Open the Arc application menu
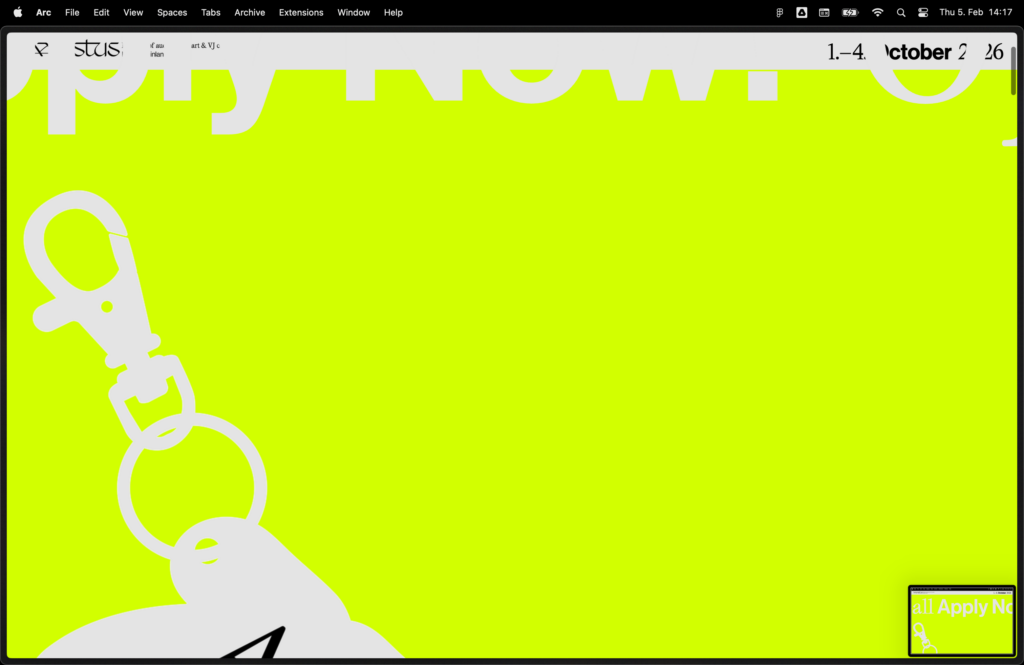Image resolution: width=1024 pixels, height=665 pixels. point(44,12)
